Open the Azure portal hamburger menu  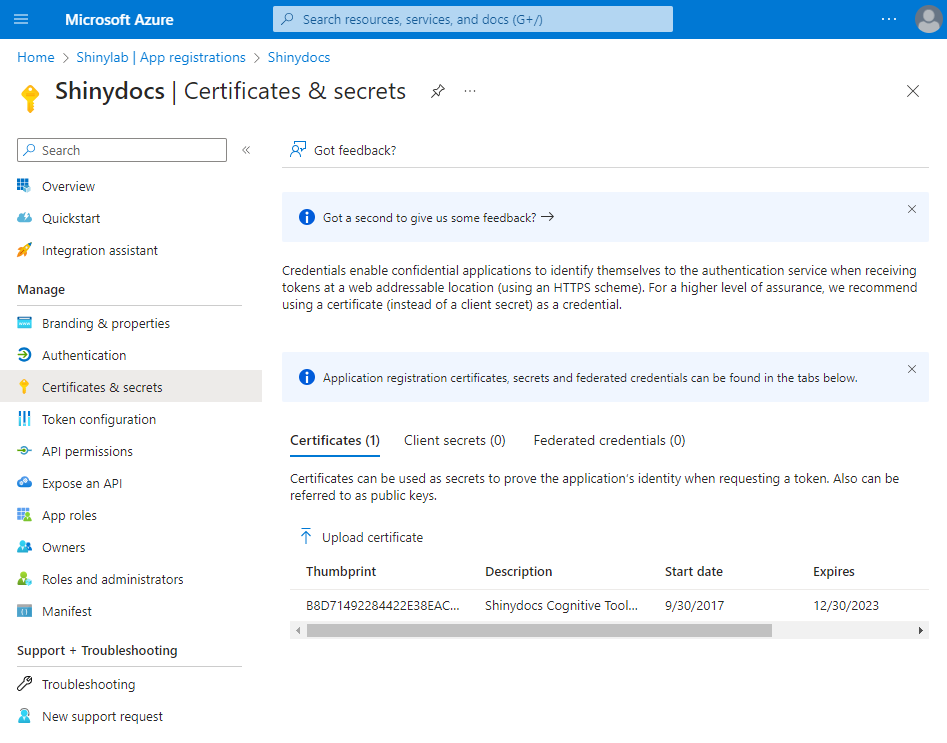[22, 19]
